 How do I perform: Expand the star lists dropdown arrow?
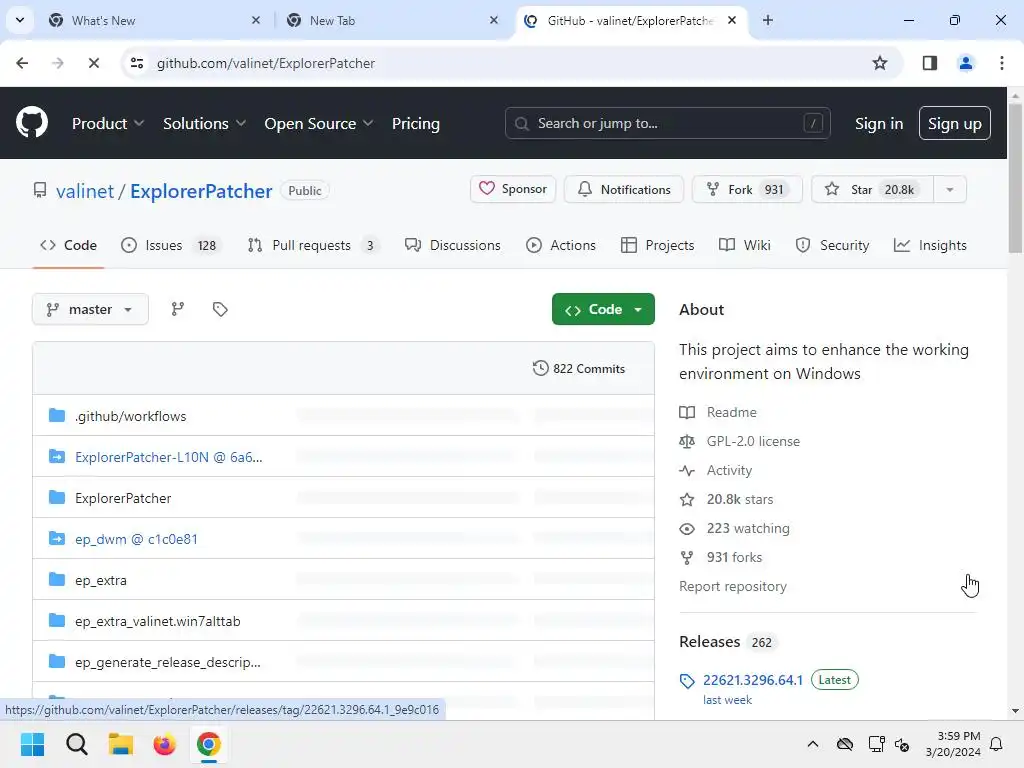[950, 189]
